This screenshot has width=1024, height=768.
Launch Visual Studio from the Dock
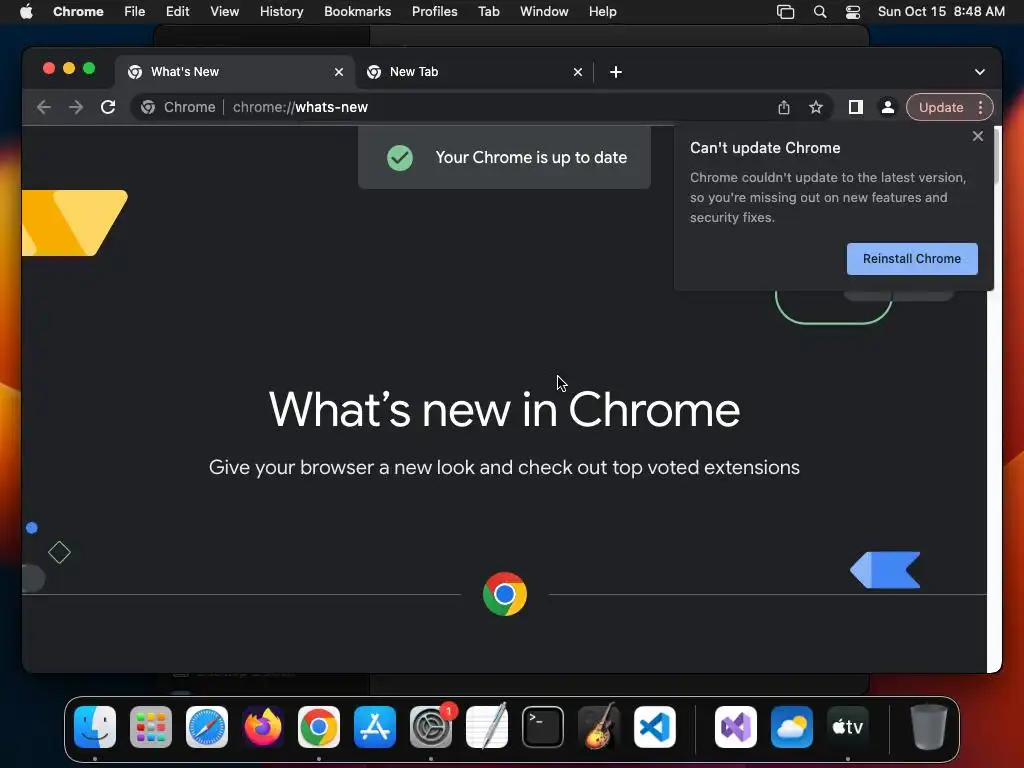point(736,727)
